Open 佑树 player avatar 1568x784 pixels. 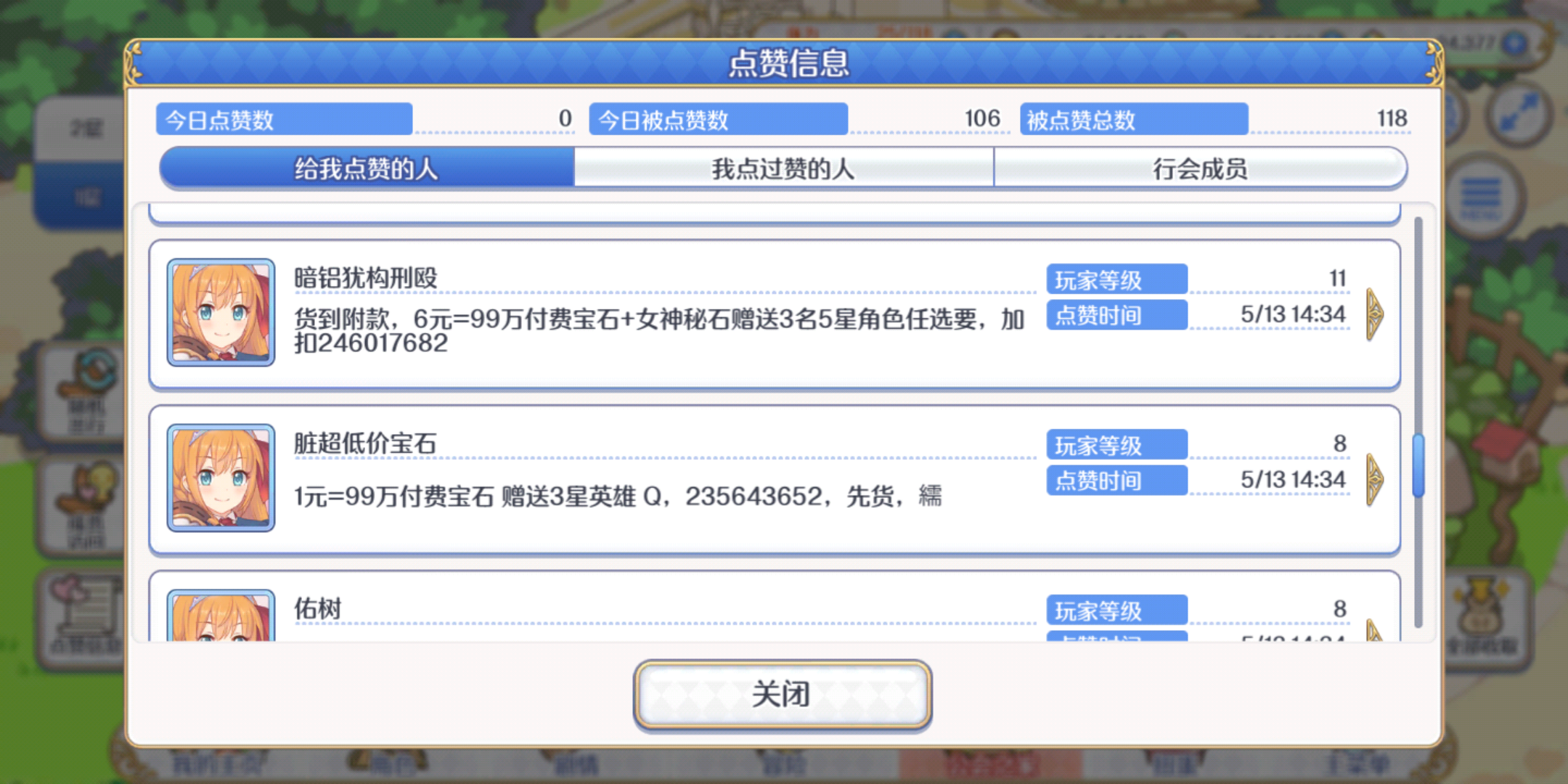click(221, 616)
